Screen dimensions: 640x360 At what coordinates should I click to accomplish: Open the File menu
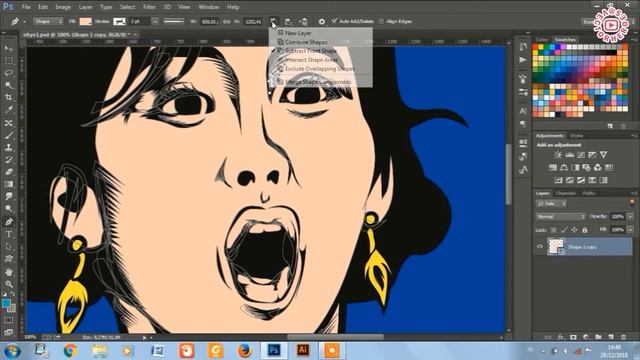pos(26,7)
